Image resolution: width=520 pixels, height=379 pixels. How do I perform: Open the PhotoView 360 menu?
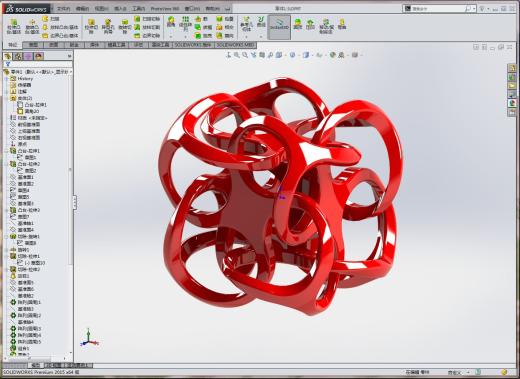[x=165, y=9]
